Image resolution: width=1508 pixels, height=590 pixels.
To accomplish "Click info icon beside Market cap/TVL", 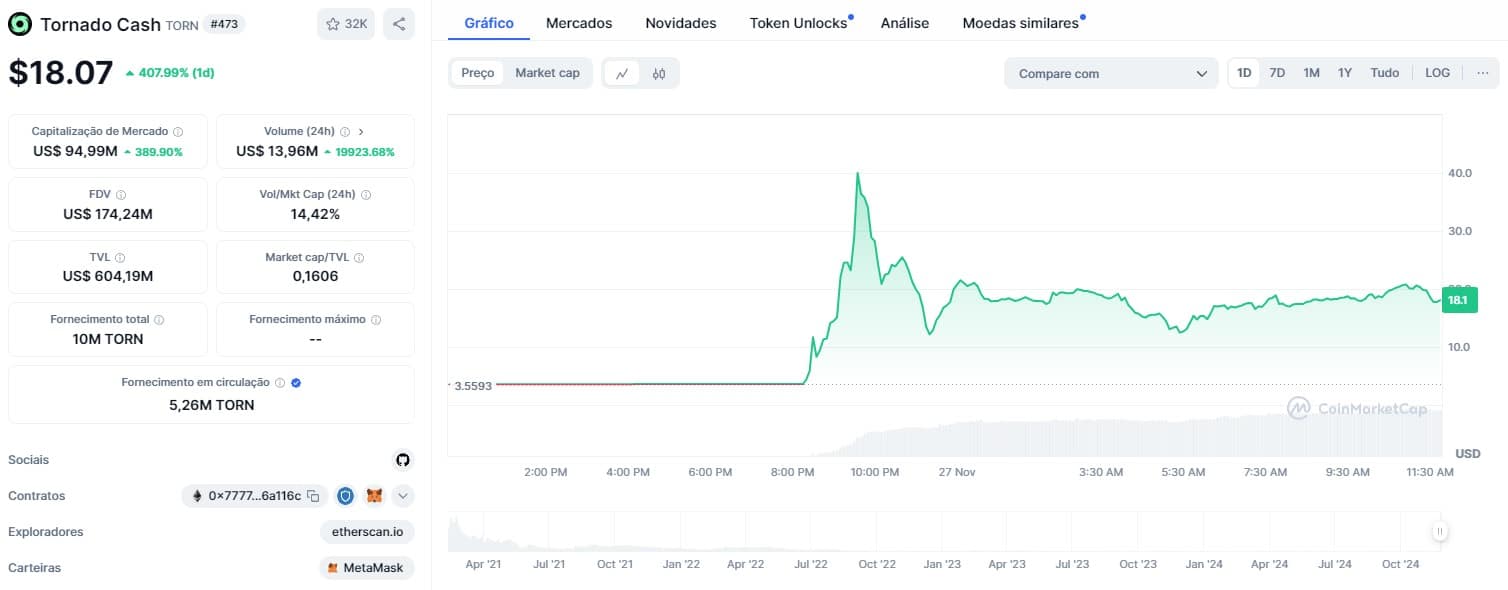I will click(359, 257).
